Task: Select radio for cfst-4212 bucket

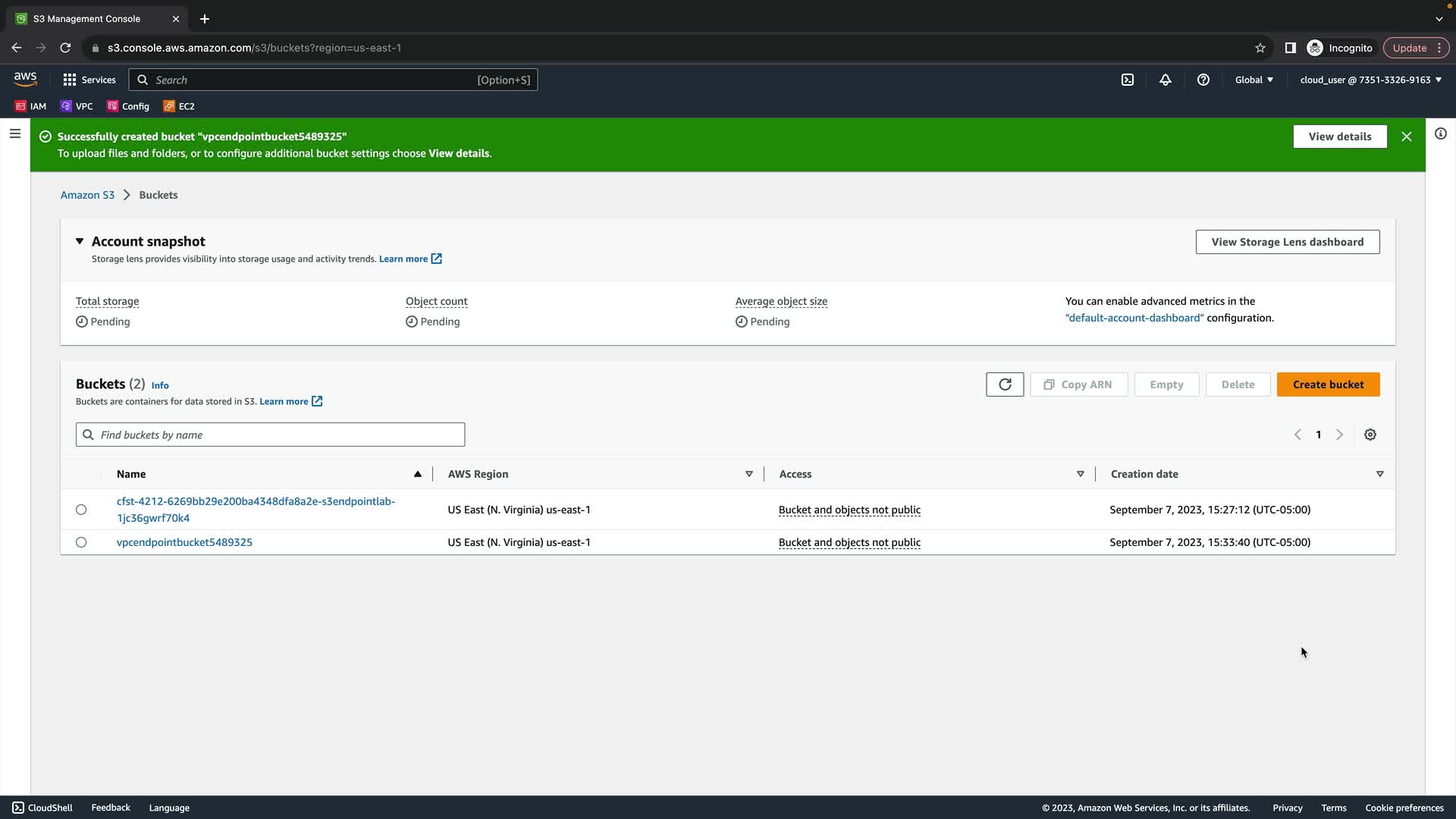Action: pos(81,510)
